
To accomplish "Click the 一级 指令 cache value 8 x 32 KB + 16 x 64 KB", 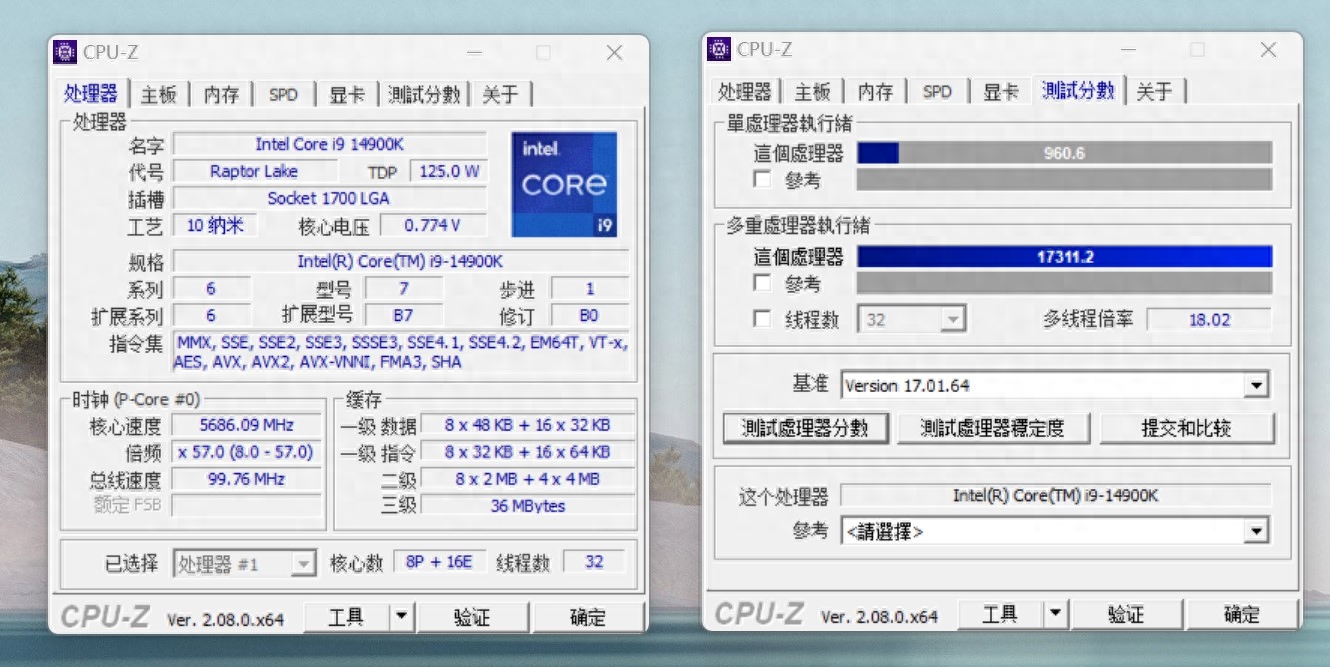I will pos(528,452).
